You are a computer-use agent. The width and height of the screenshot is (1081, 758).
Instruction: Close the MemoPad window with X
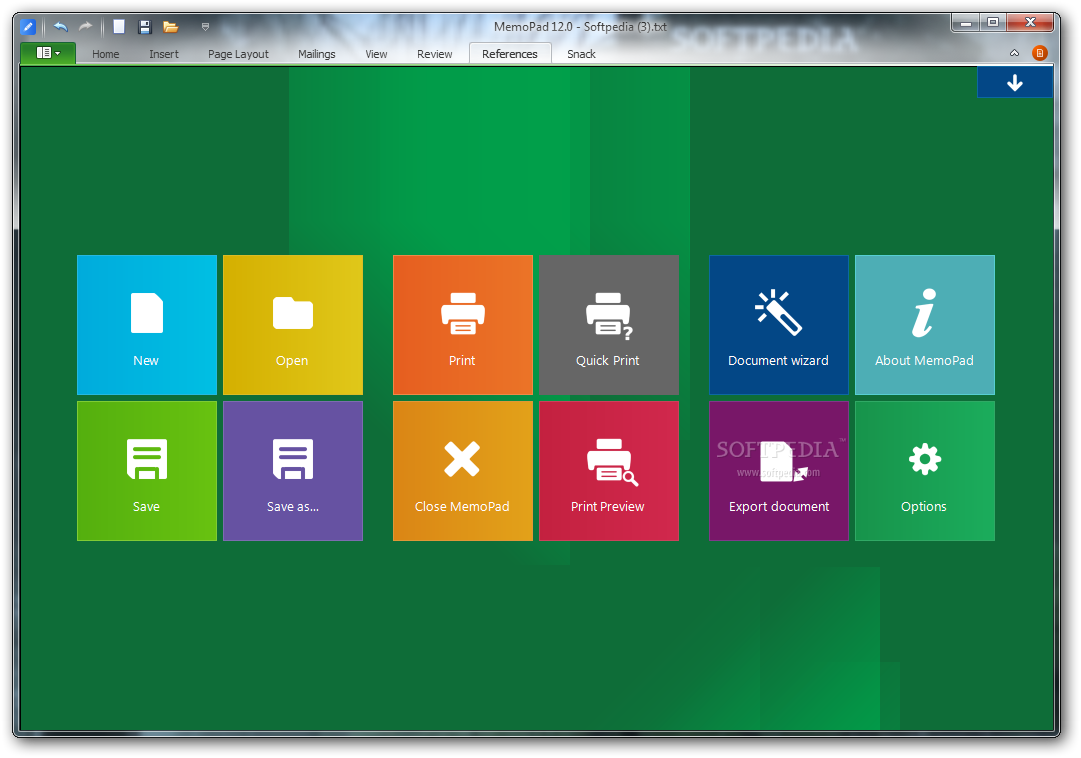point(1030,23)
